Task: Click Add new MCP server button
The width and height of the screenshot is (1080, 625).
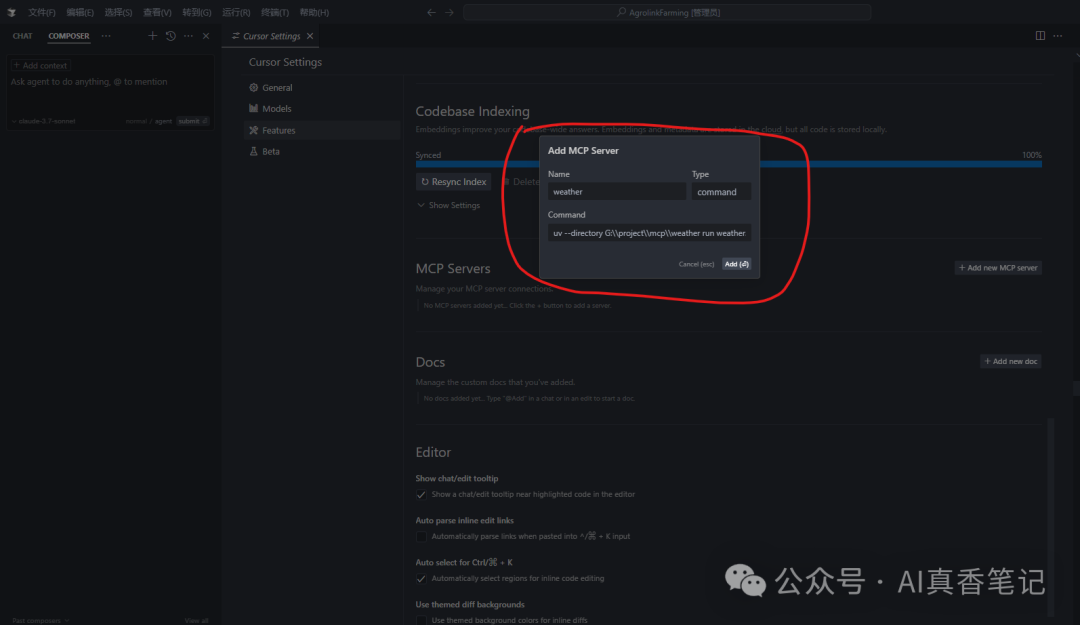Action: 998,268
